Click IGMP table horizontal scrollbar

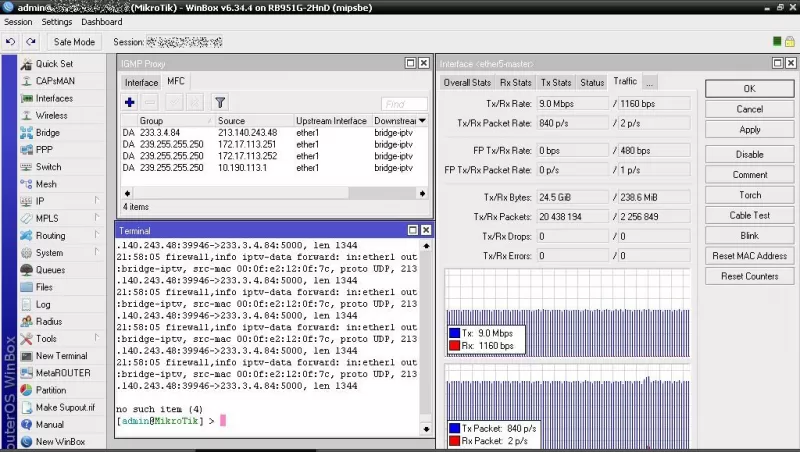(274, 193)
